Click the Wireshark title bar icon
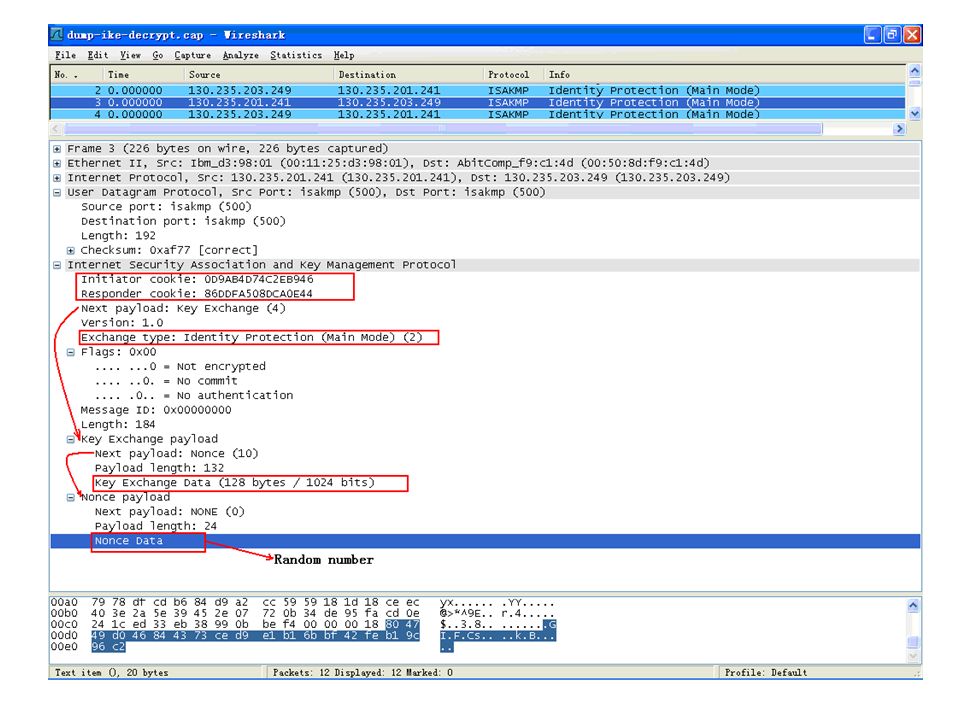The height and width of the screenshot is (720, 960). pyautogui.click(x=57, y=34)
